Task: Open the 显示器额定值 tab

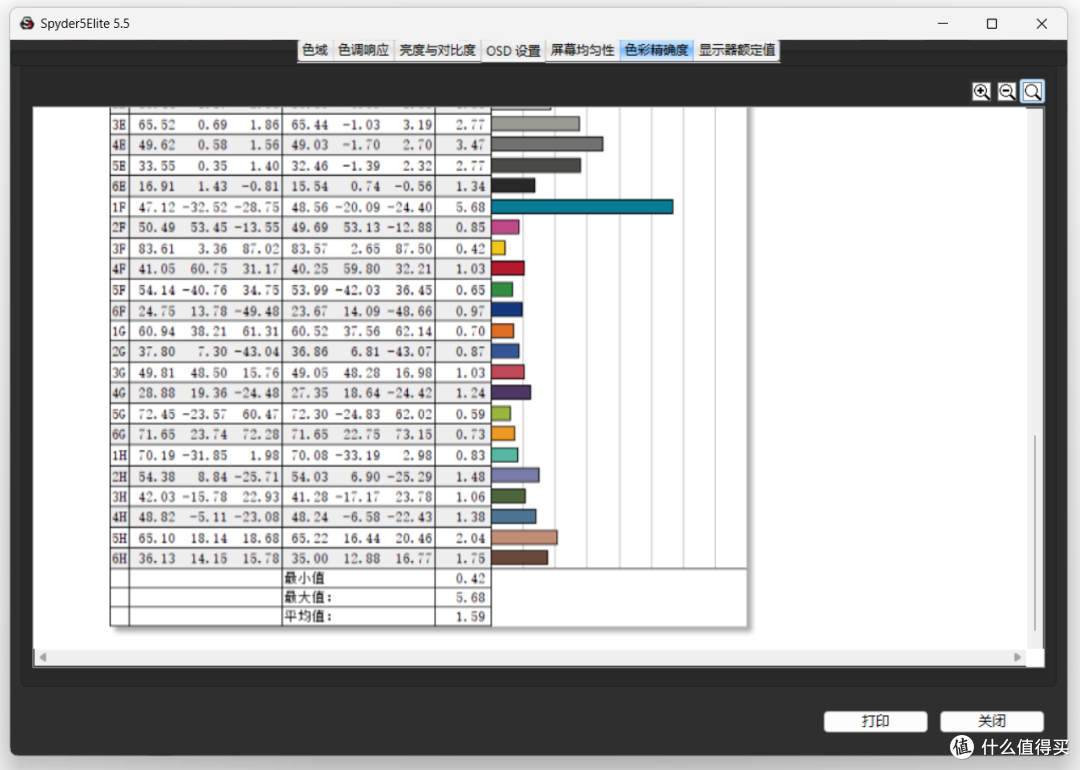Action: pos(736,50)
